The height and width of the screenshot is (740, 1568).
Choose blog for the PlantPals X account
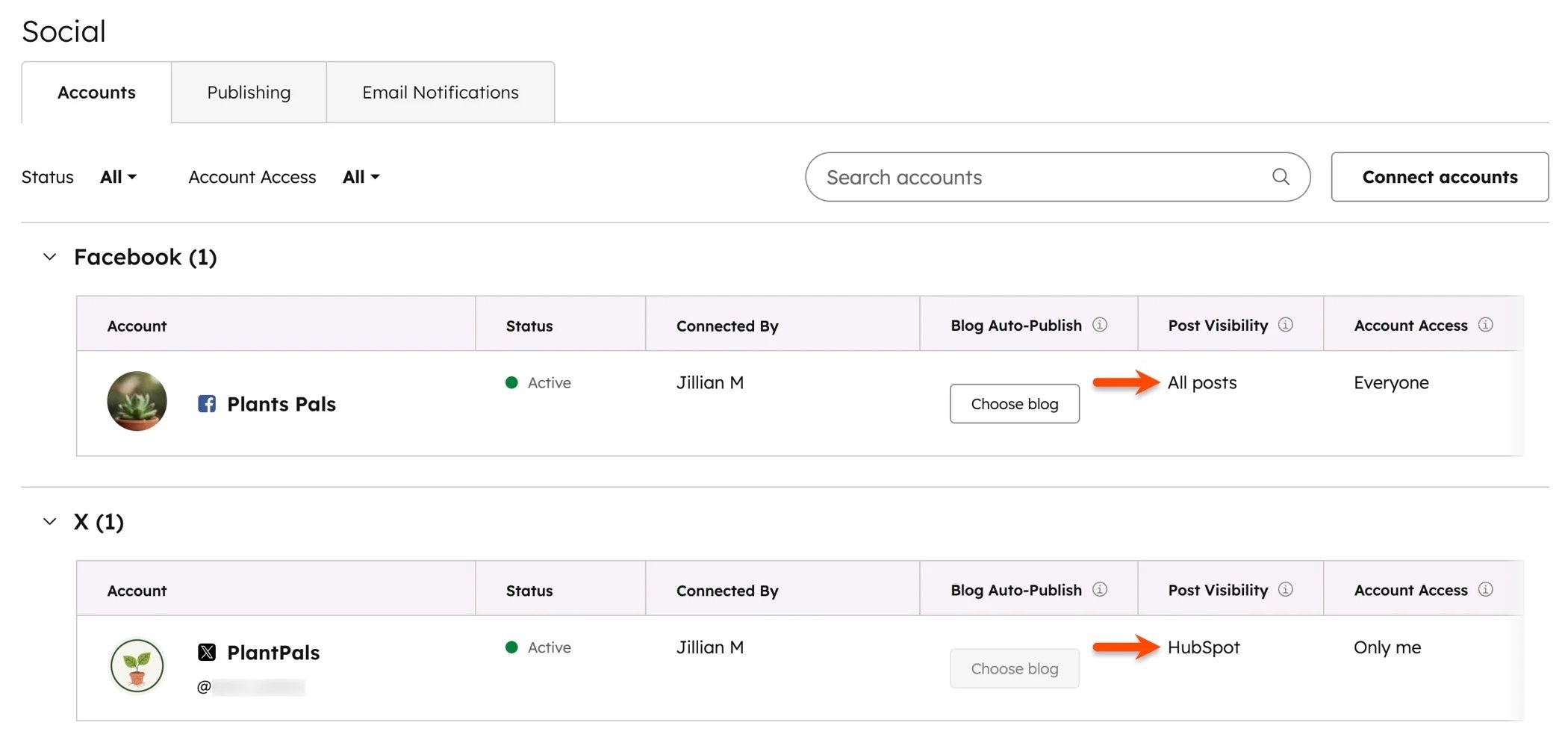coord(1014,668)
